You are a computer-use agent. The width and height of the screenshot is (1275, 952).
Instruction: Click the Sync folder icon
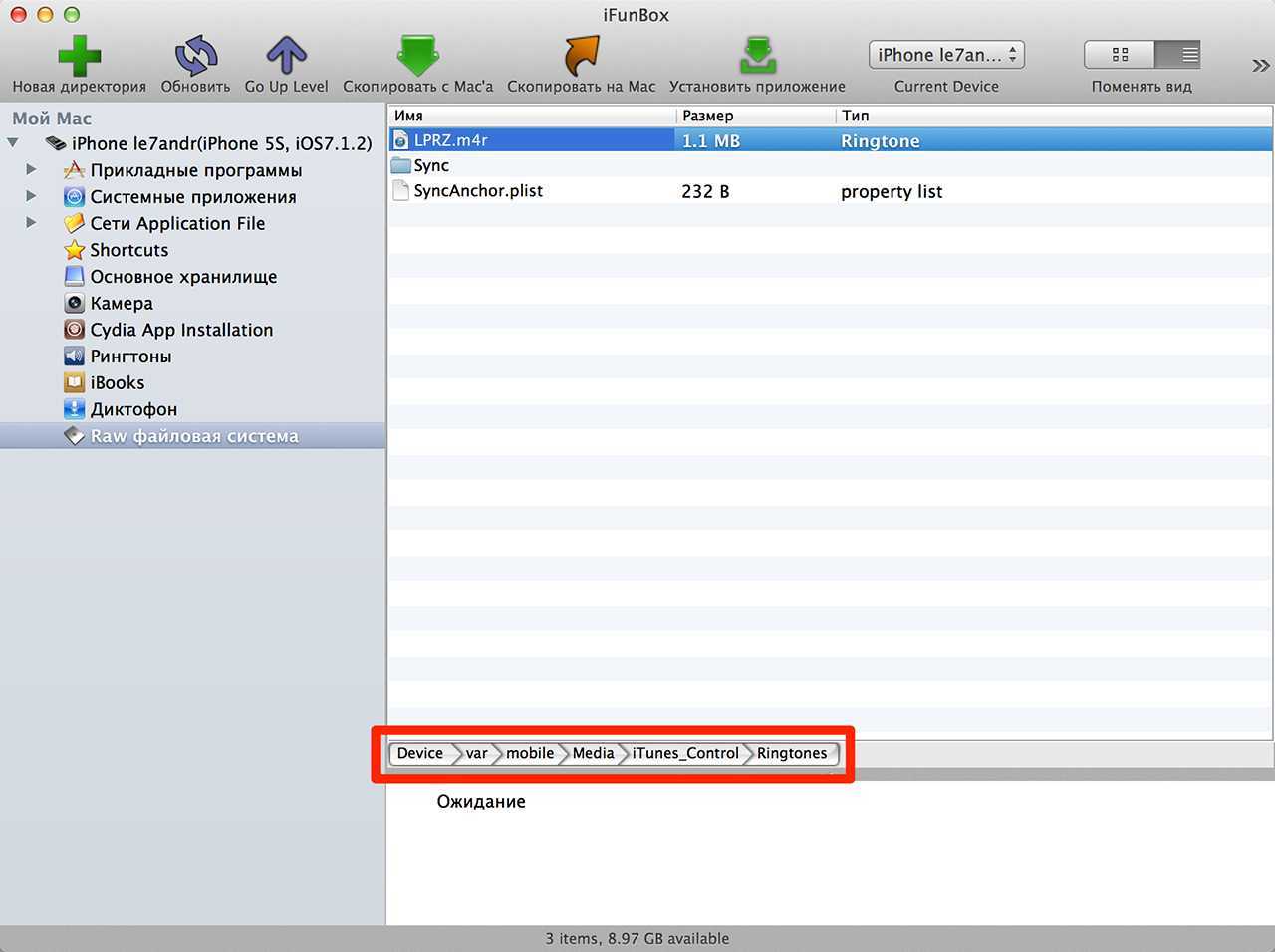(x=400, y=165)
